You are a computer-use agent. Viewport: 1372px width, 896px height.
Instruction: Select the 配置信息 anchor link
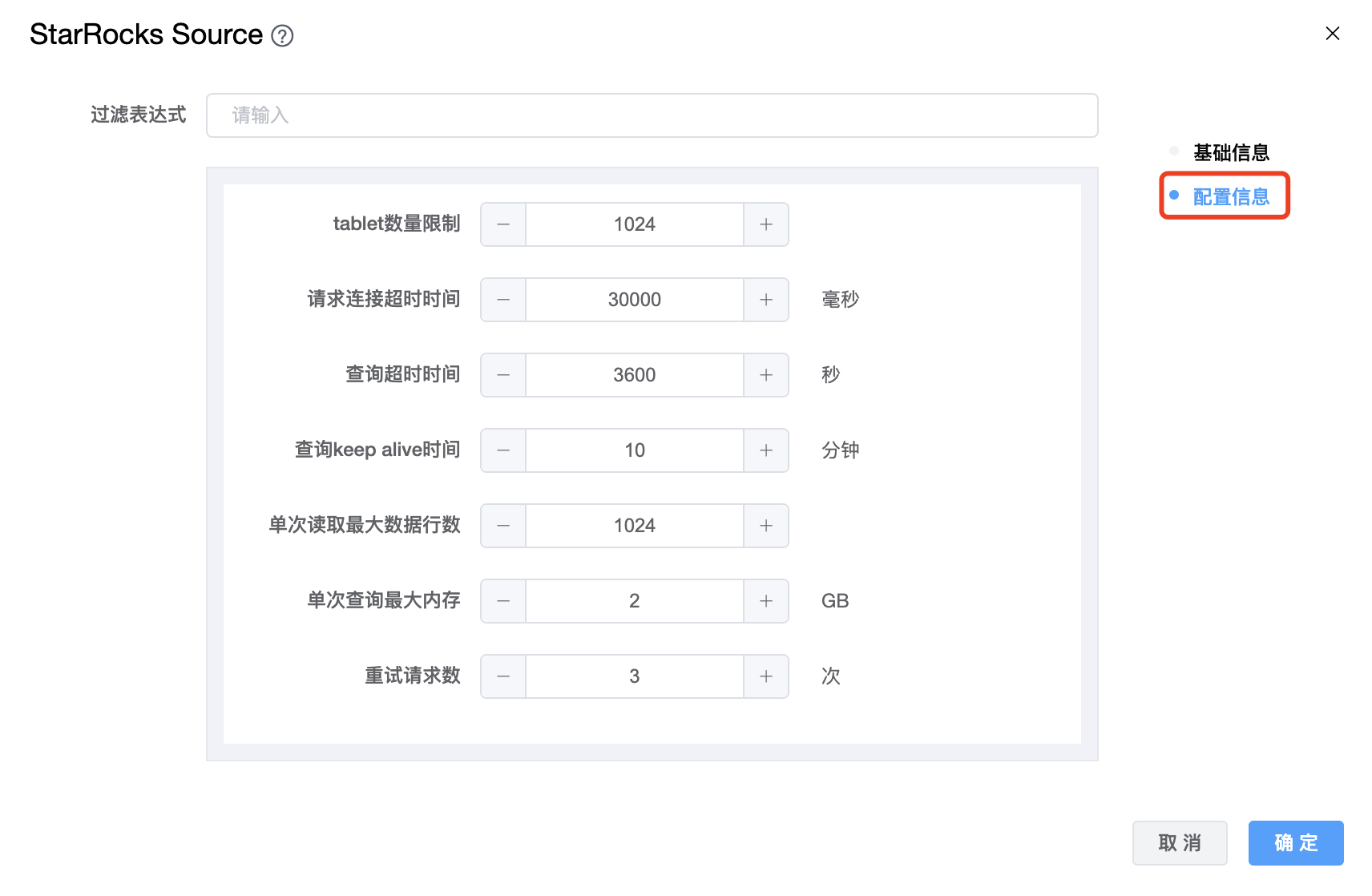1230,196
